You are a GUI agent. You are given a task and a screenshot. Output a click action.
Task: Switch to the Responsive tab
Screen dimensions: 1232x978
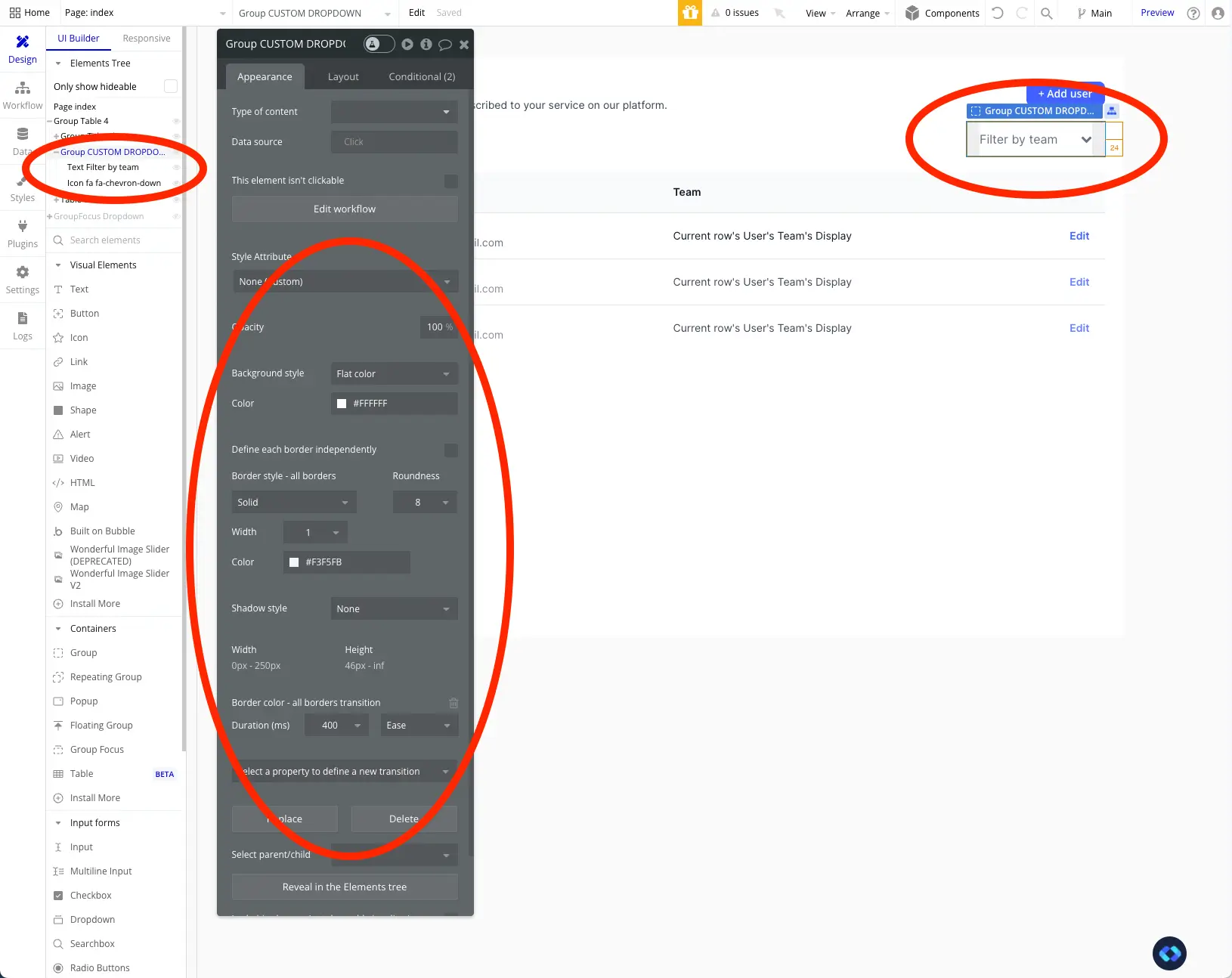147,38
